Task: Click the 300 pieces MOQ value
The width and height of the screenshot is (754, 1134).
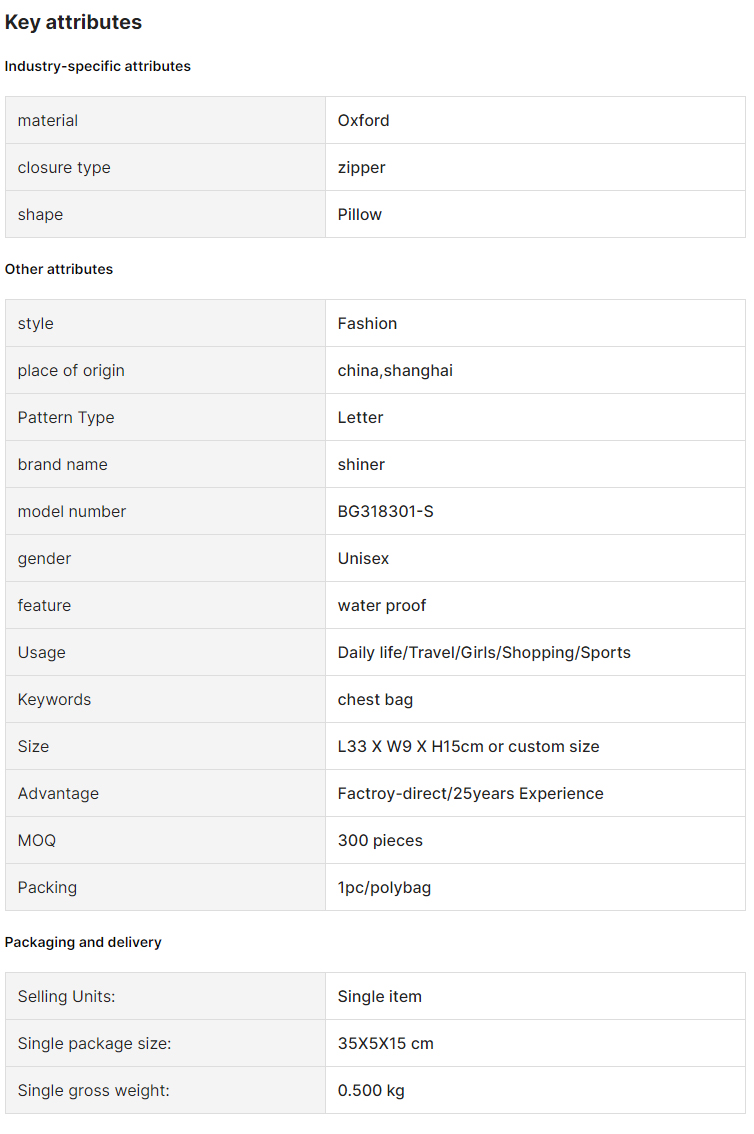Action: 380,841
